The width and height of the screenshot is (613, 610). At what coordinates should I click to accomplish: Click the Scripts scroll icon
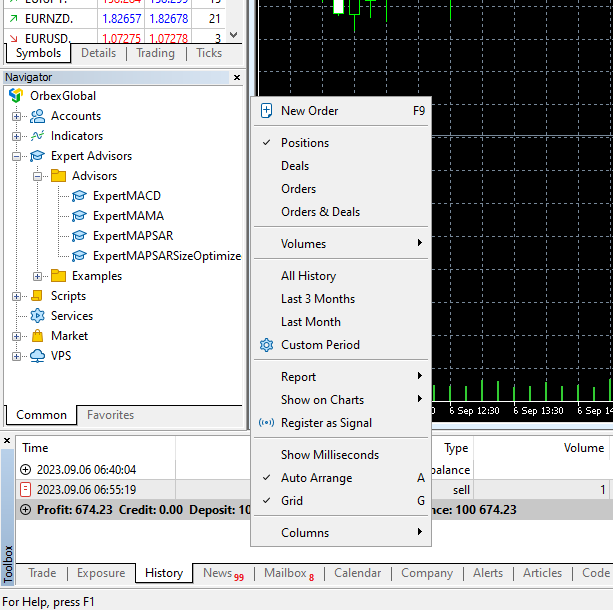(37, 296)
